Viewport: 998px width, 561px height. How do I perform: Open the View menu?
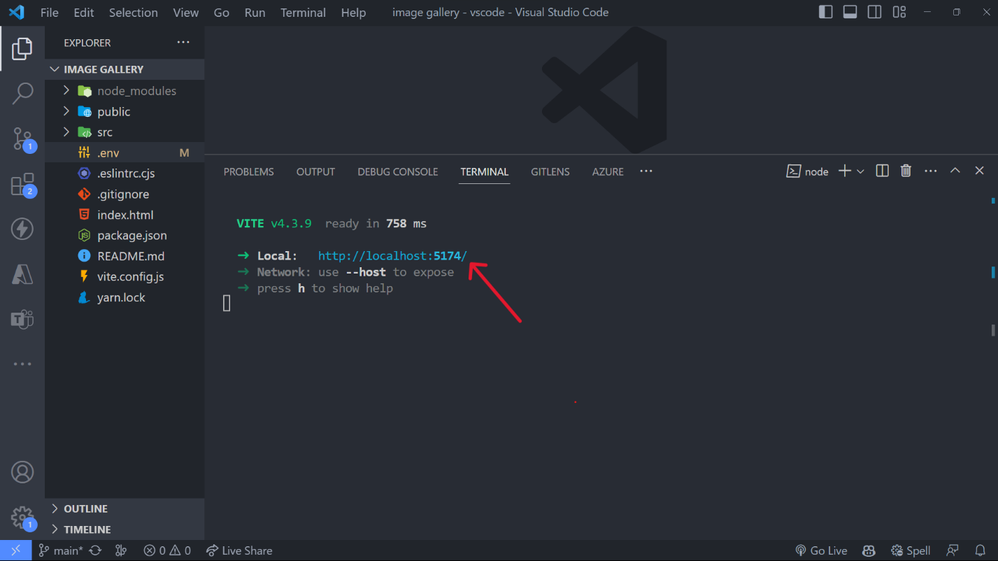186,13
